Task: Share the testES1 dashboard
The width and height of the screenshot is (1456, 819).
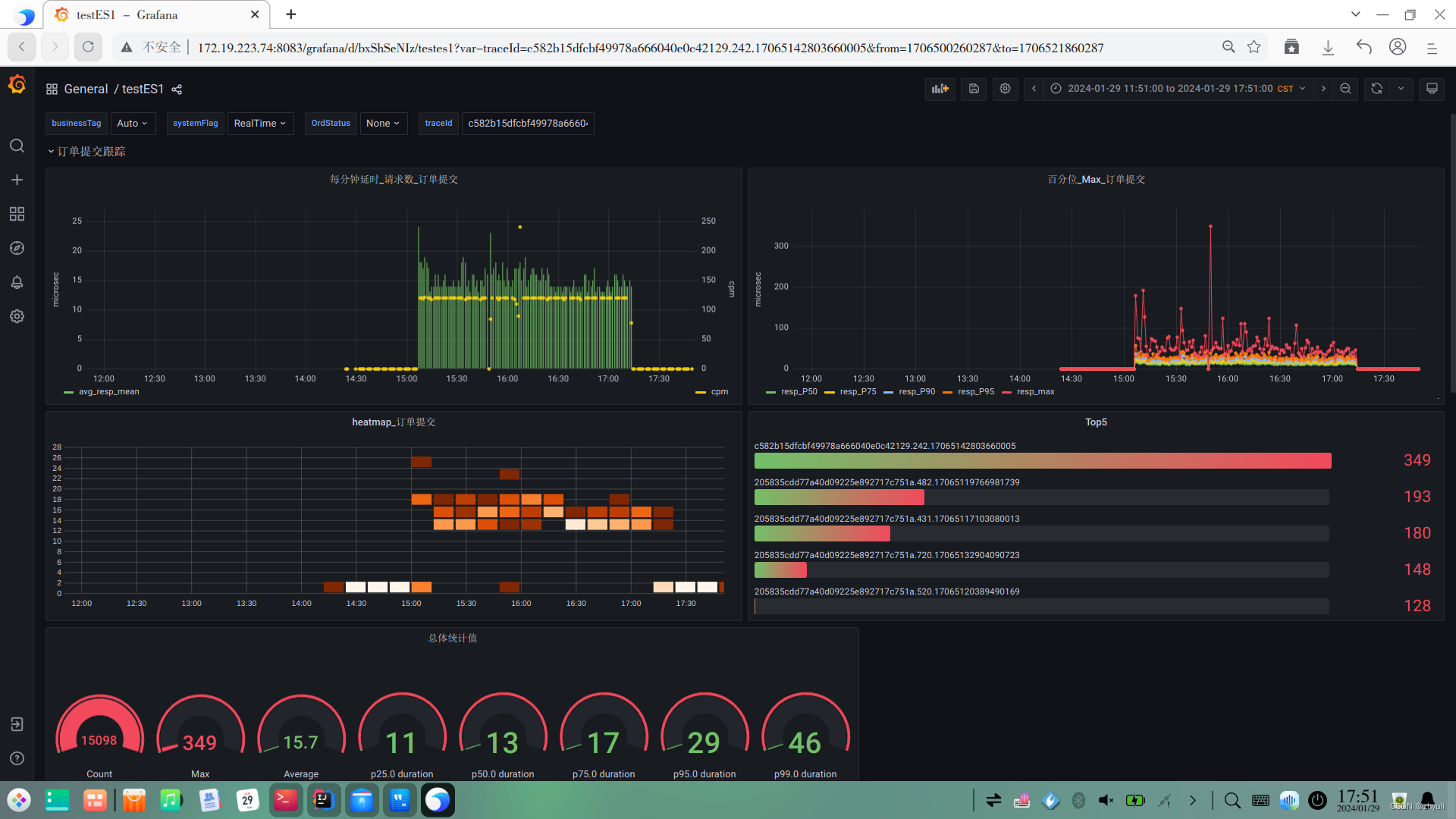Action: tap(177, 89)
